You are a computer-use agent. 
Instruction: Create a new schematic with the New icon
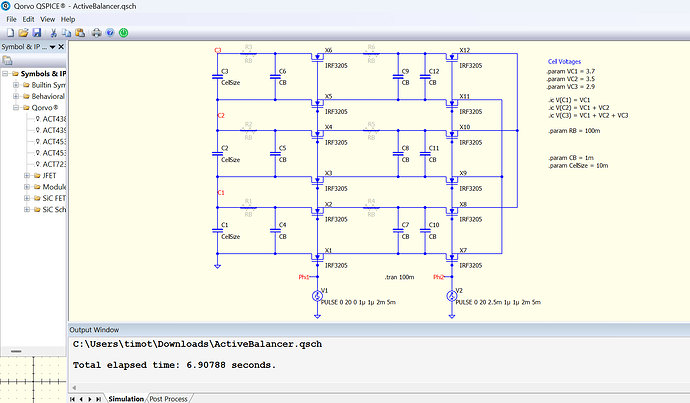click(10, 33)
